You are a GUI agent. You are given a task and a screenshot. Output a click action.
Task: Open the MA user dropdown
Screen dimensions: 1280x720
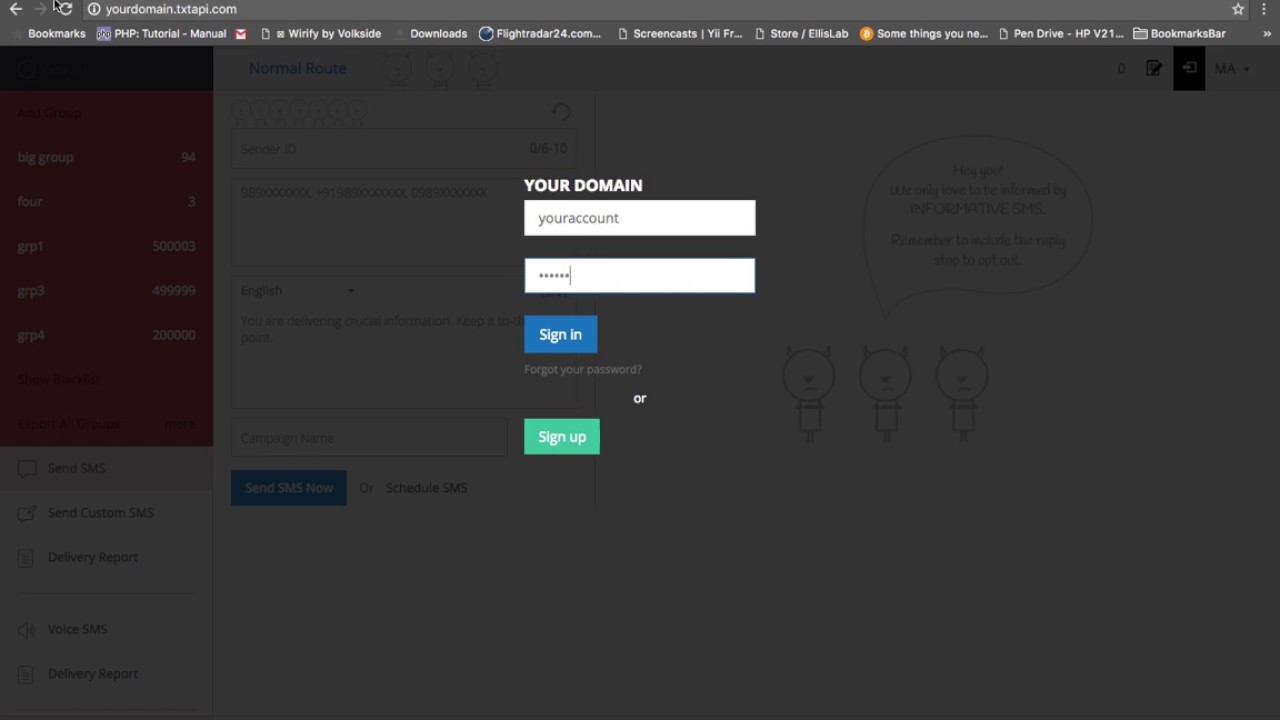pos(1232,69)
